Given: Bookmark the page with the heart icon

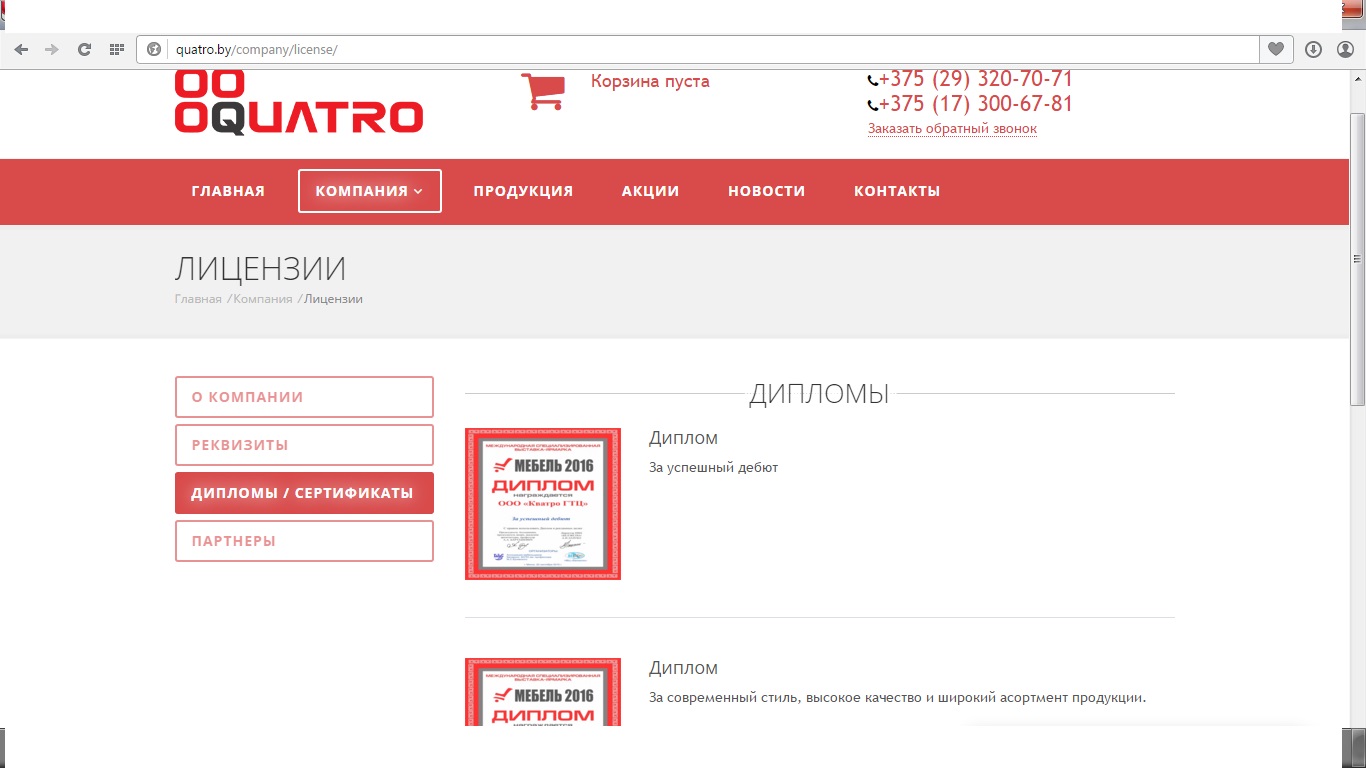Looking at the screenshot, I should pyautogui.click(x=1275, y=49).
